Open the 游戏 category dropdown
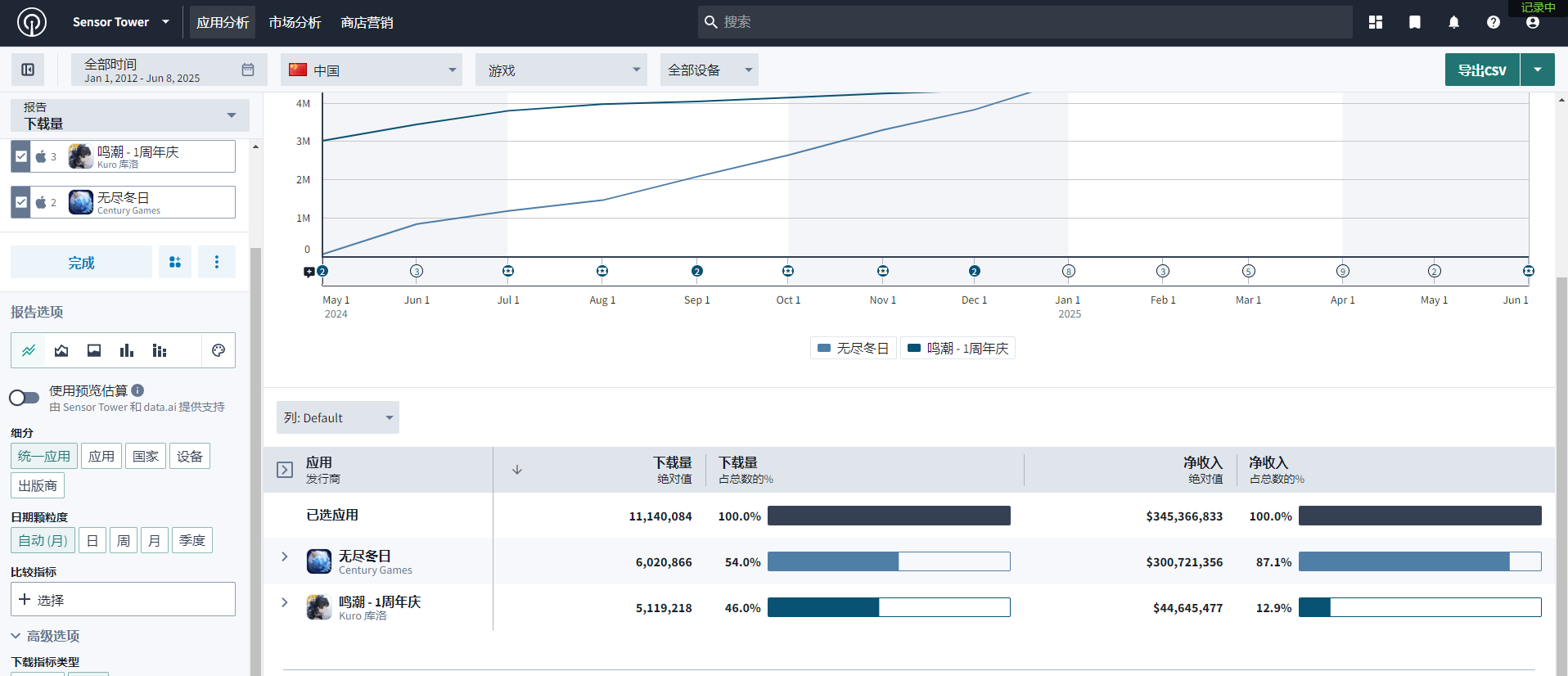Screen dimensions: 1568x676 561,70
